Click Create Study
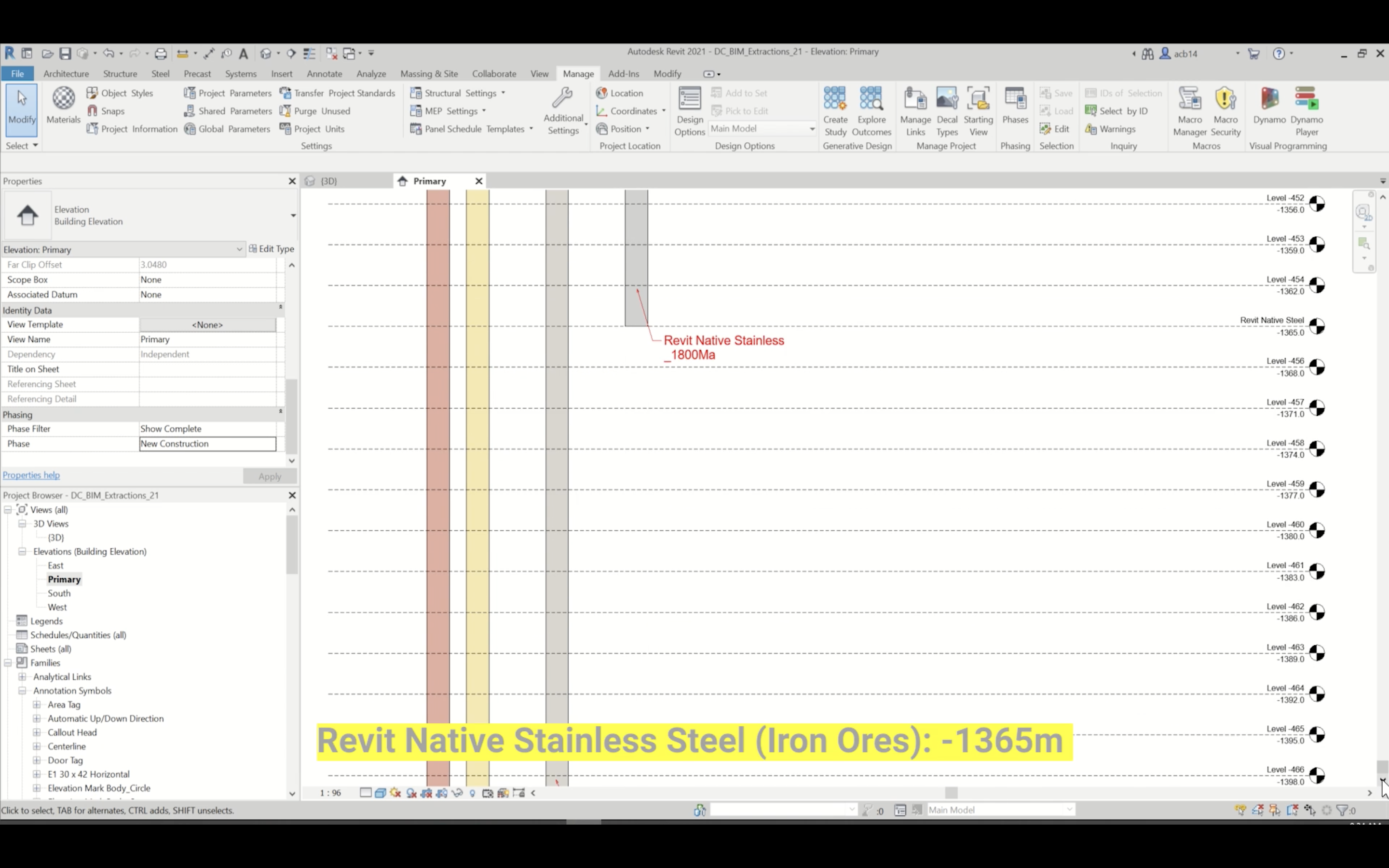The width and height of the screenshot is (1389, 868). click(x=835, y=111)
